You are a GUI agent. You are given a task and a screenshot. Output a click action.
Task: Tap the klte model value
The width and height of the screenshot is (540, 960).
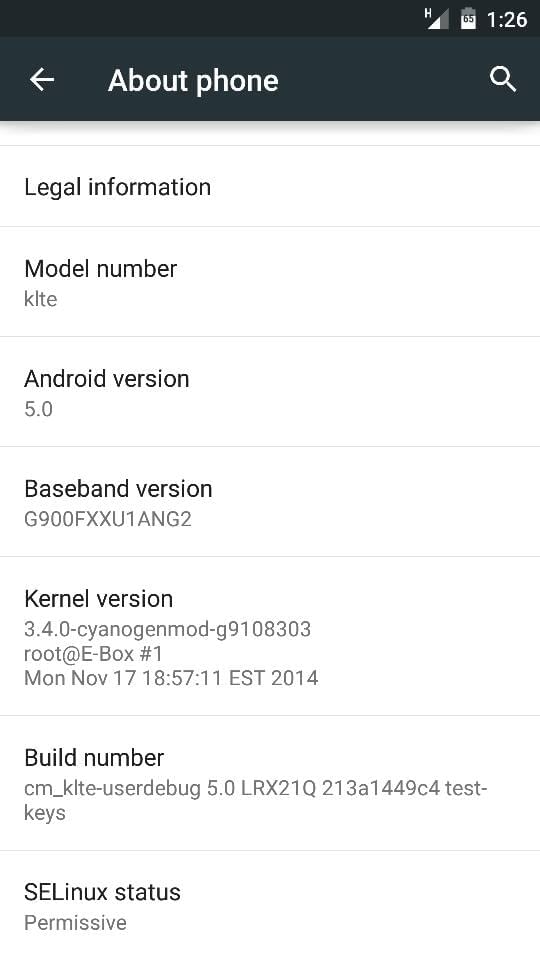(40, 299)
